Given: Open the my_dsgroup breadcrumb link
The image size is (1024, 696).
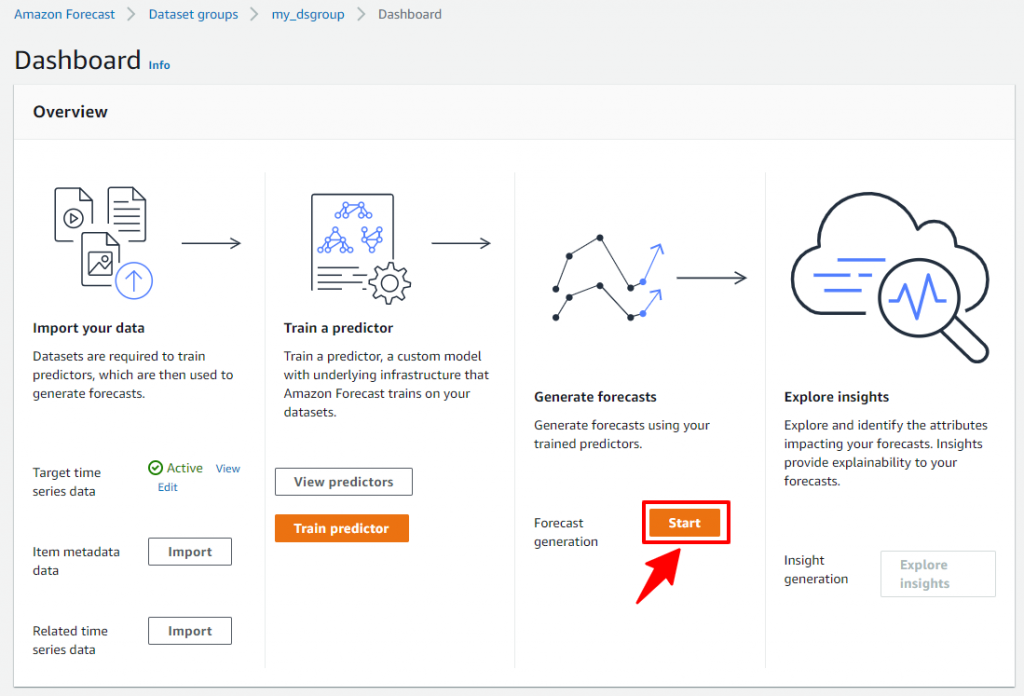Looking at the screenshot, I should pyautogui.click(x=308, y=14).
